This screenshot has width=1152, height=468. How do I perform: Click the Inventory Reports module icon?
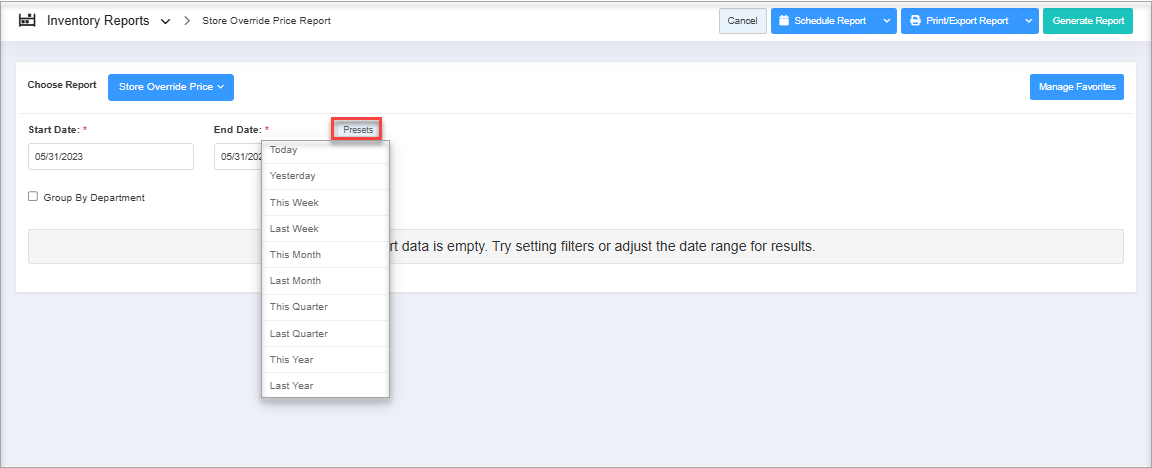coord(27,21)
